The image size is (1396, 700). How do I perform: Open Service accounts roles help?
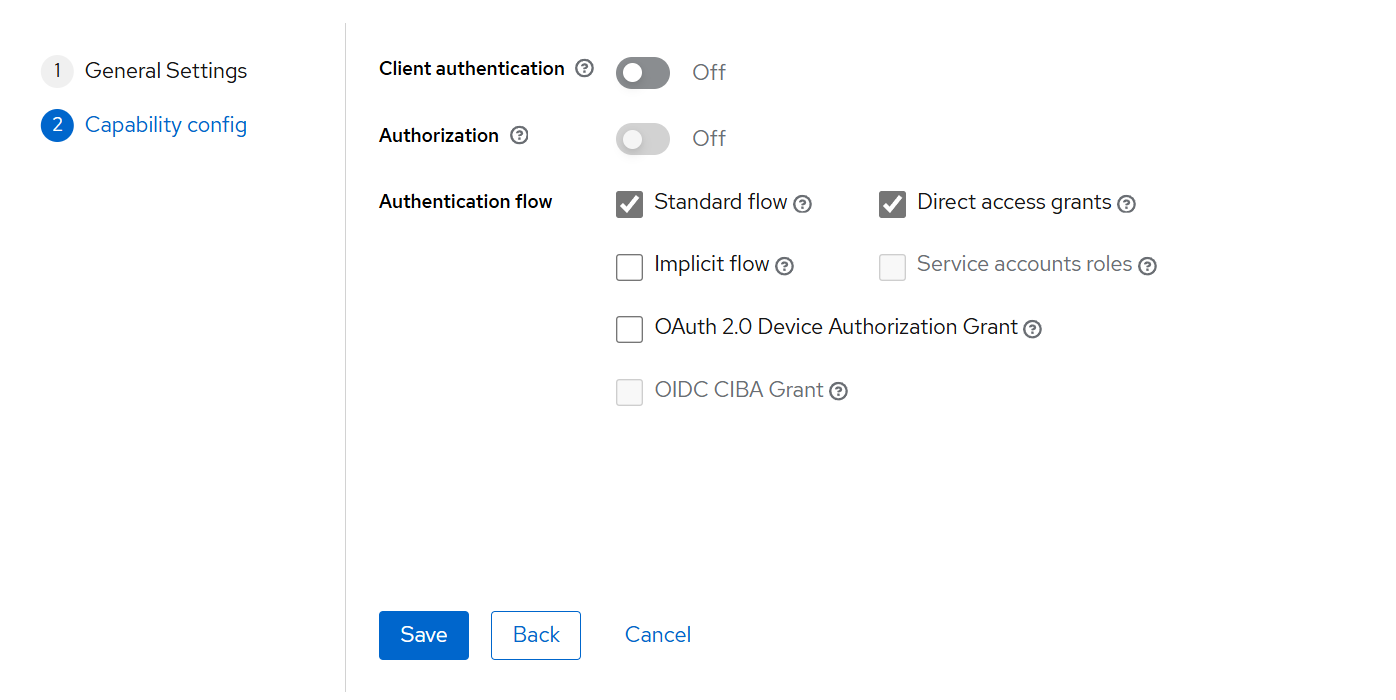(x=1147, y=266)
